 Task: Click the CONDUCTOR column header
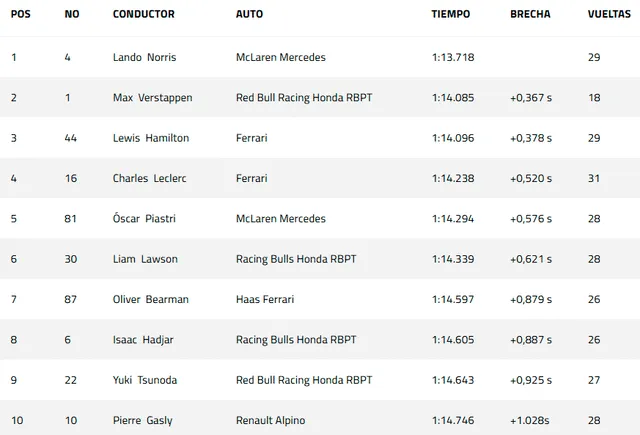(144, 14)
